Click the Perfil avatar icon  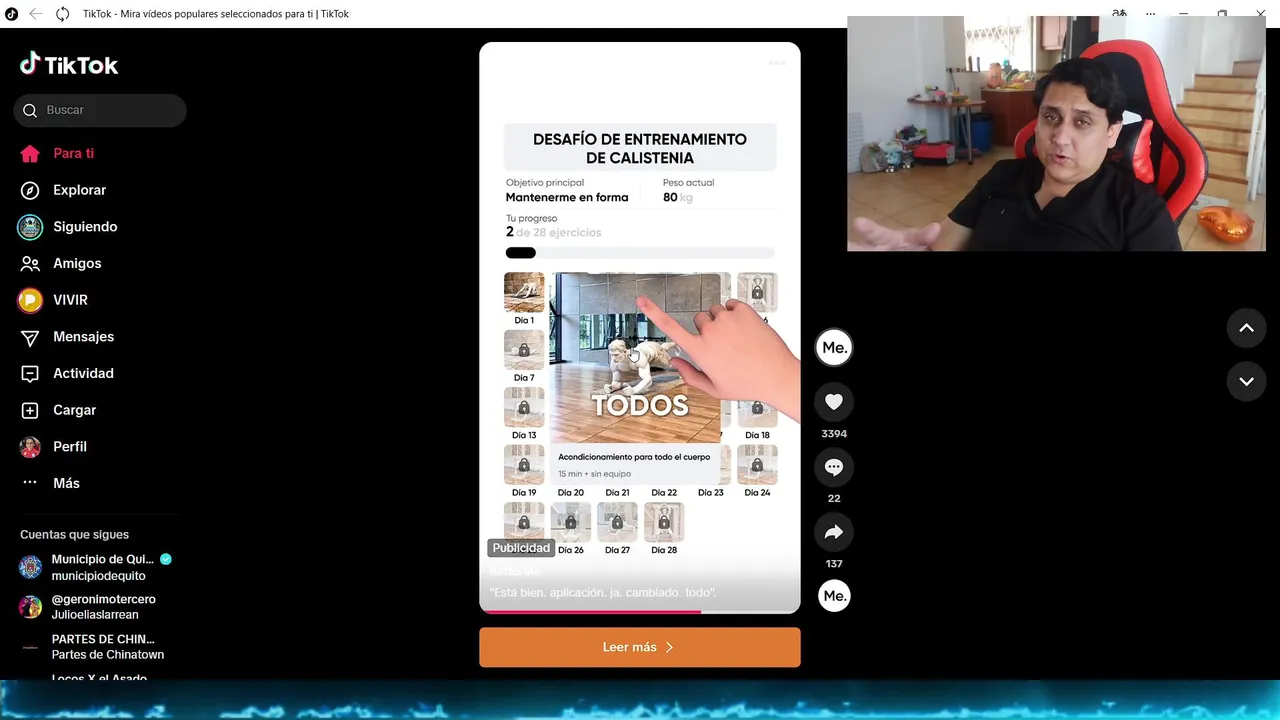pyautogui.click(x=30, y=447)
